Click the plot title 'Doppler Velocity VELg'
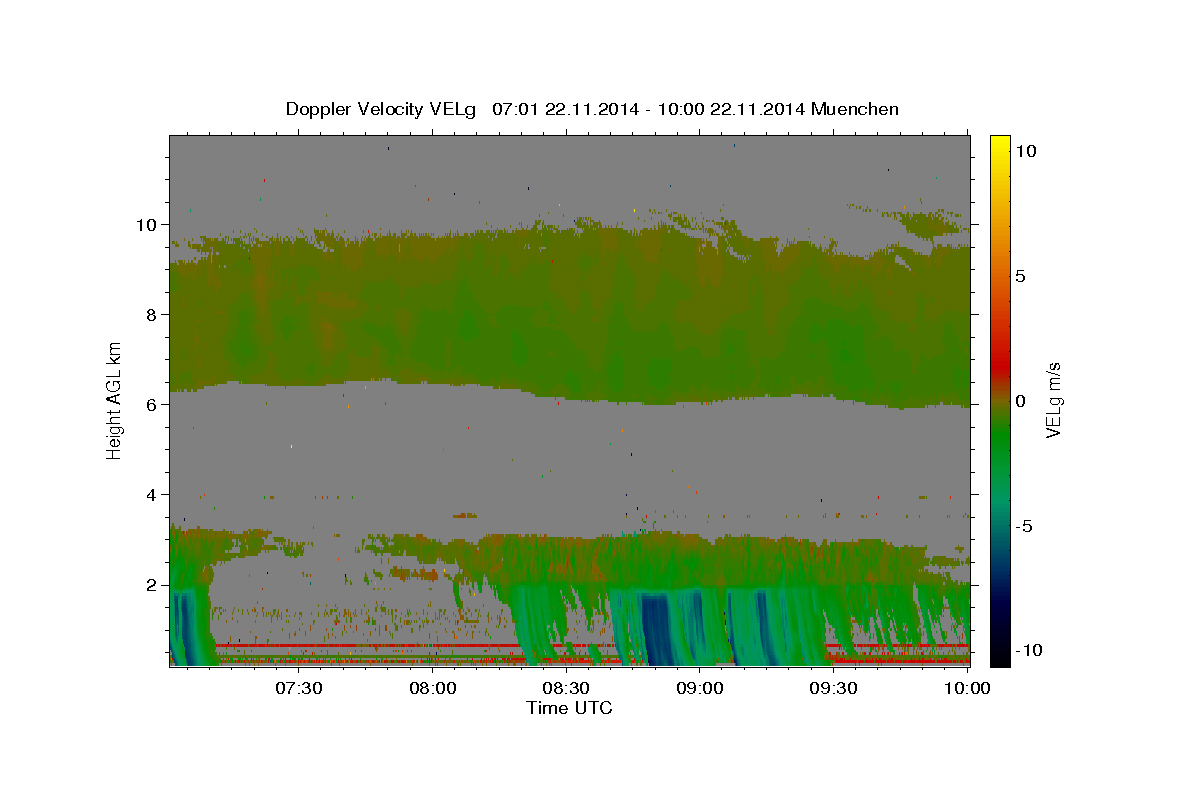The width and height of the screenshot is (1200, 800). (382, 109)
